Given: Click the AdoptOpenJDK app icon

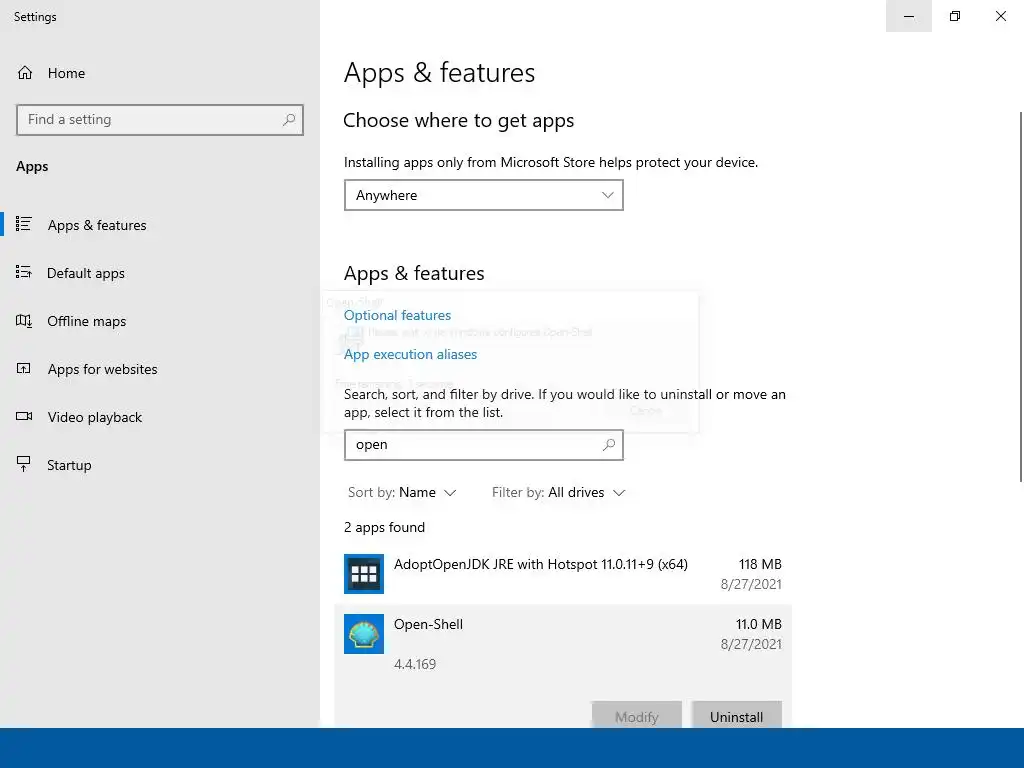Looking at the screenshot, I should (x=364, y=574).
